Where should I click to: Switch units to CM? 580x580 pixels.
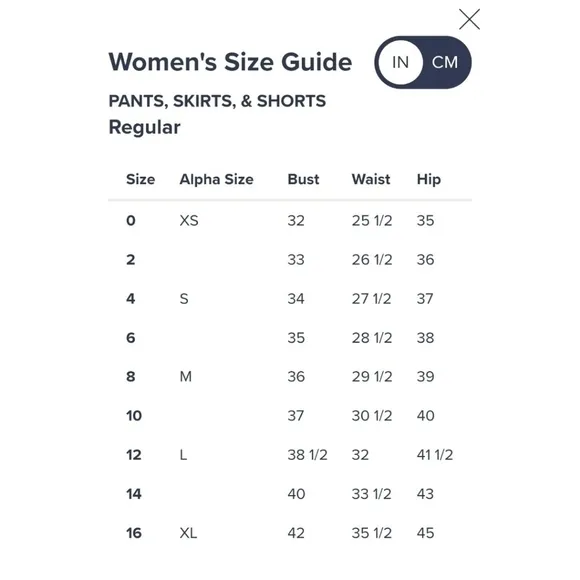pos(445,62)
